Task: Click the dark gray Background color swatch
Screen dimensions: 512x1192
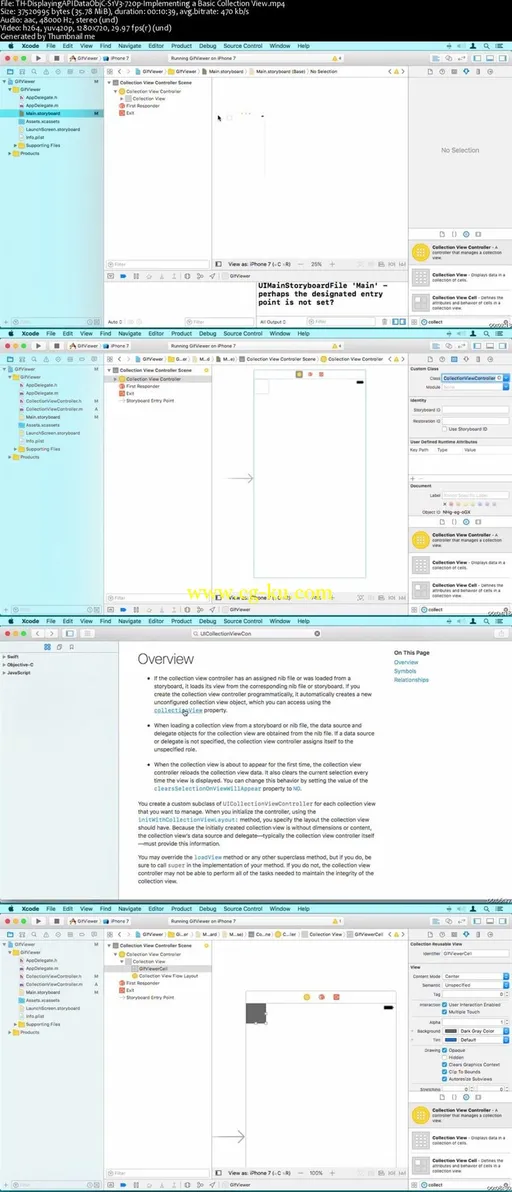Action: [x=450, y=1031]
